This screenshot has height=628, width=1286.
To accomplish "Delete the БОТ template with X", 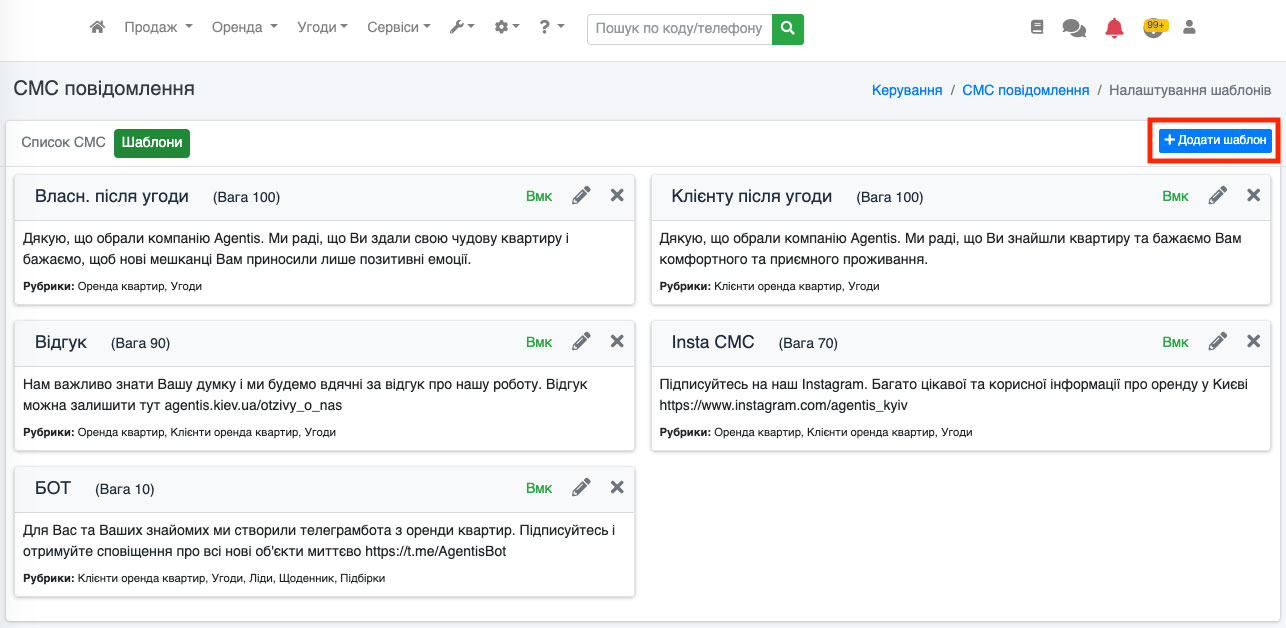I will (617, 488).
